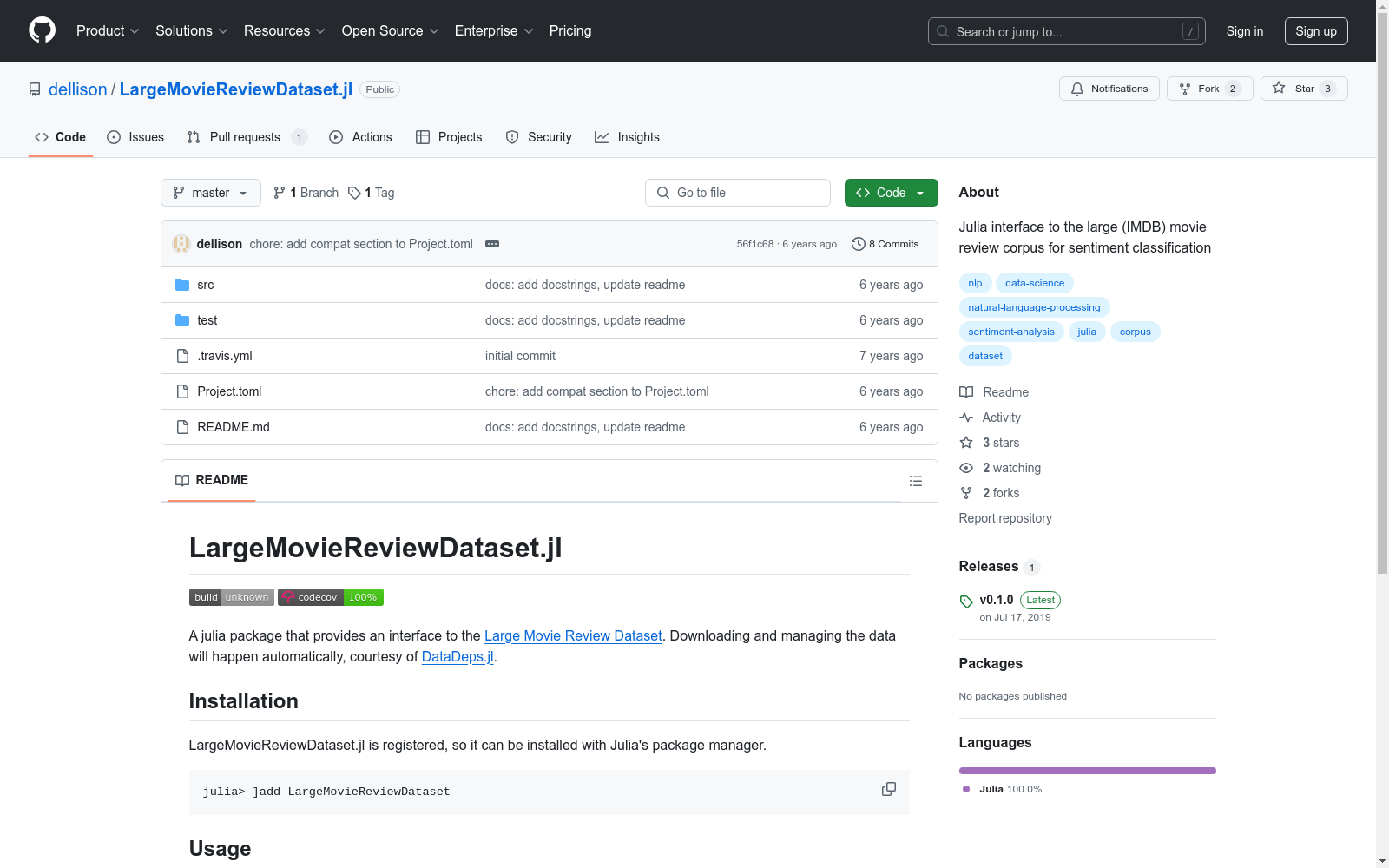The height and width of the screenshot is (868, 1389).
Task: Click the tag icon beside 1 Tag
Action: (x=354, y=193)
